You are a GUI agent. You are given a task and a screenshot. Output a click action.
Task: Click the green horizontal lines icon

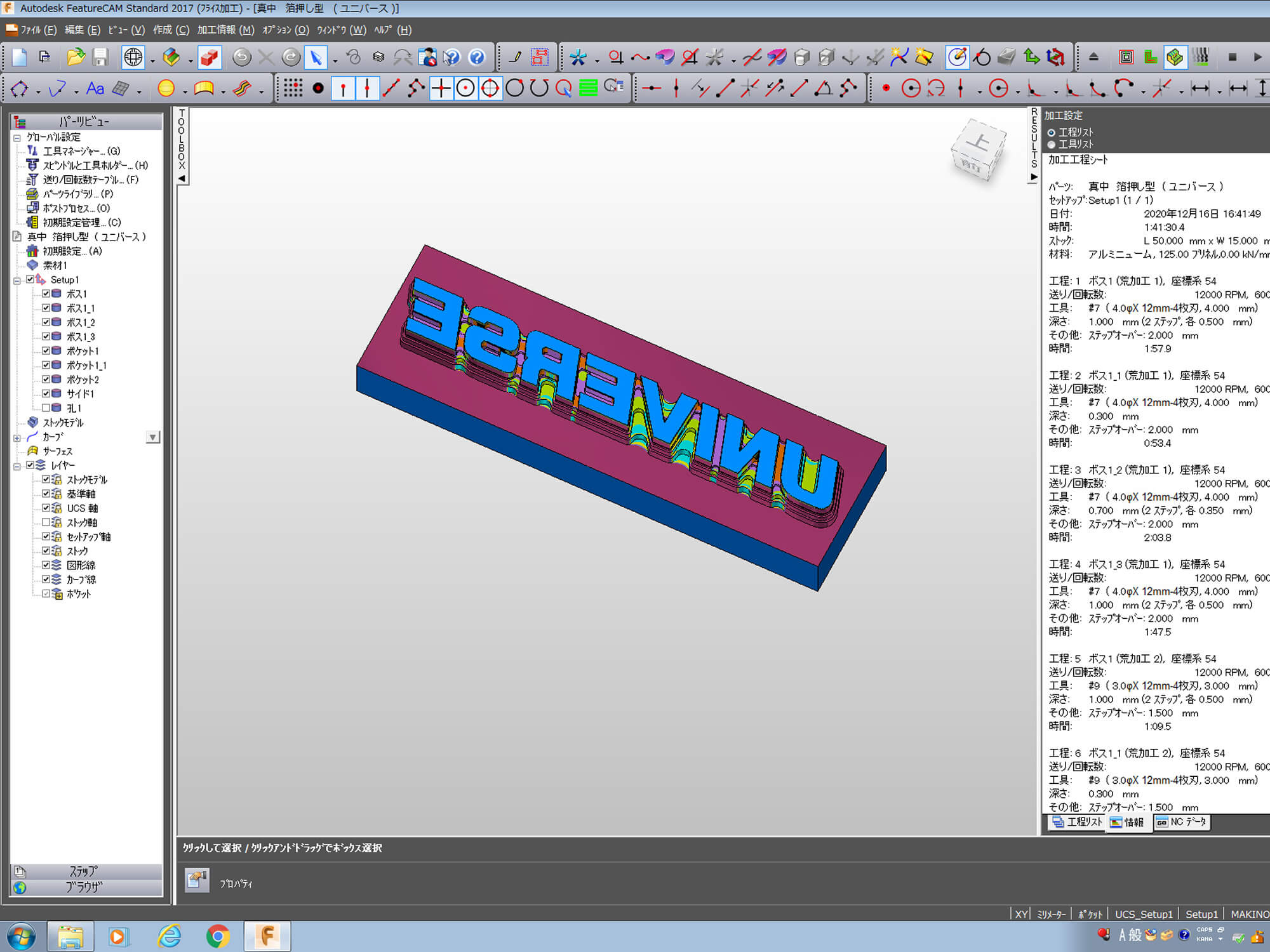tap(588, 88)
